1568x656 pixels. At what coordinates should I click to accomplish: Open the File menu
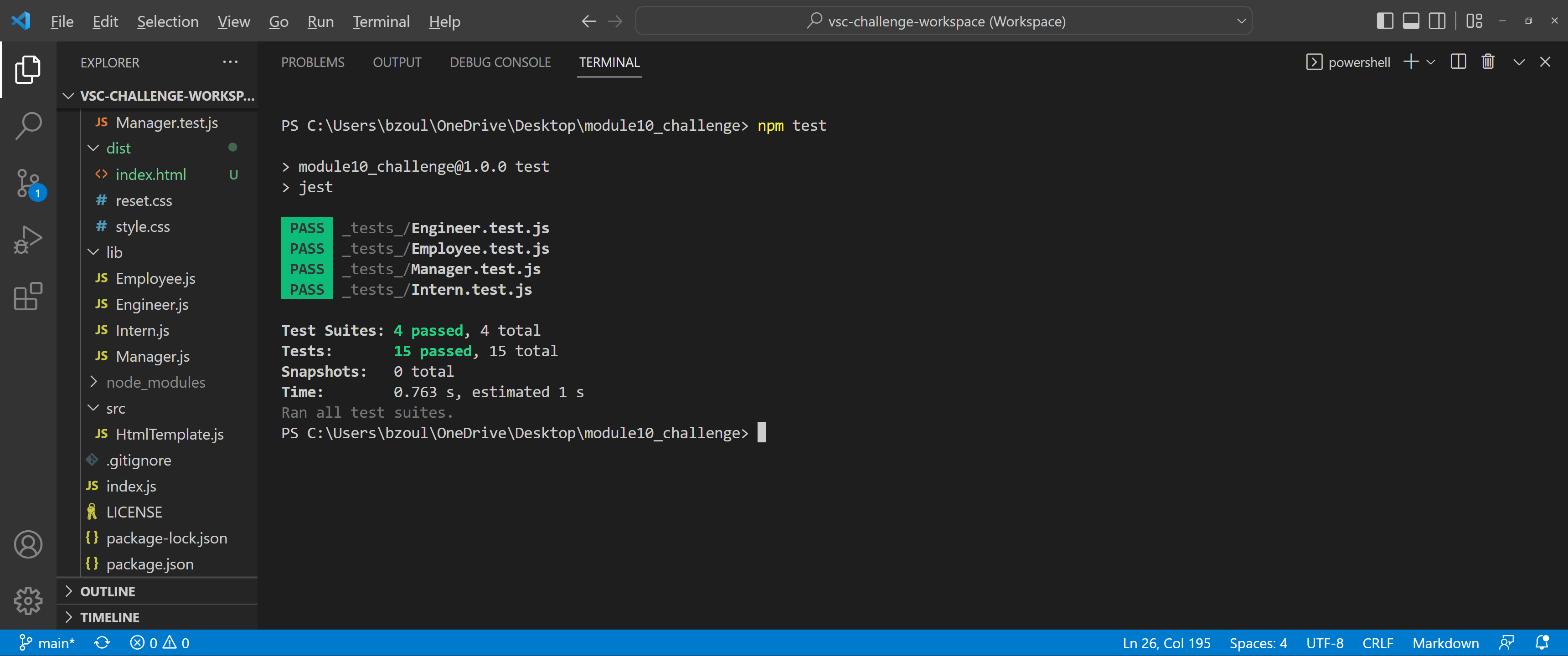(62, 21)
